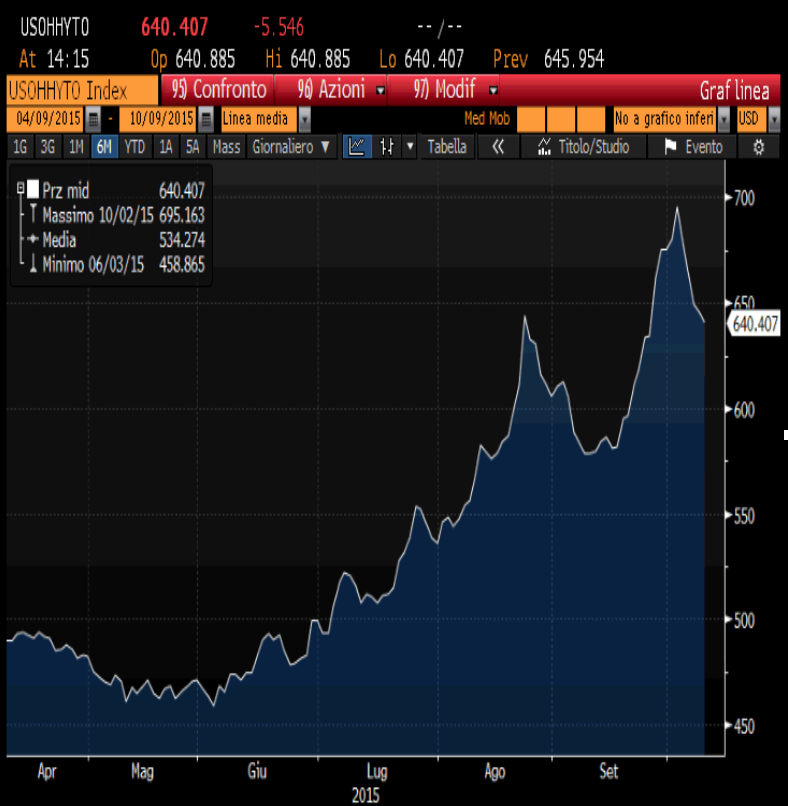Open the 95) Confronto menu
Image resolution: width=788 pixels, height=806 pixels.
[x=219, y=90]
